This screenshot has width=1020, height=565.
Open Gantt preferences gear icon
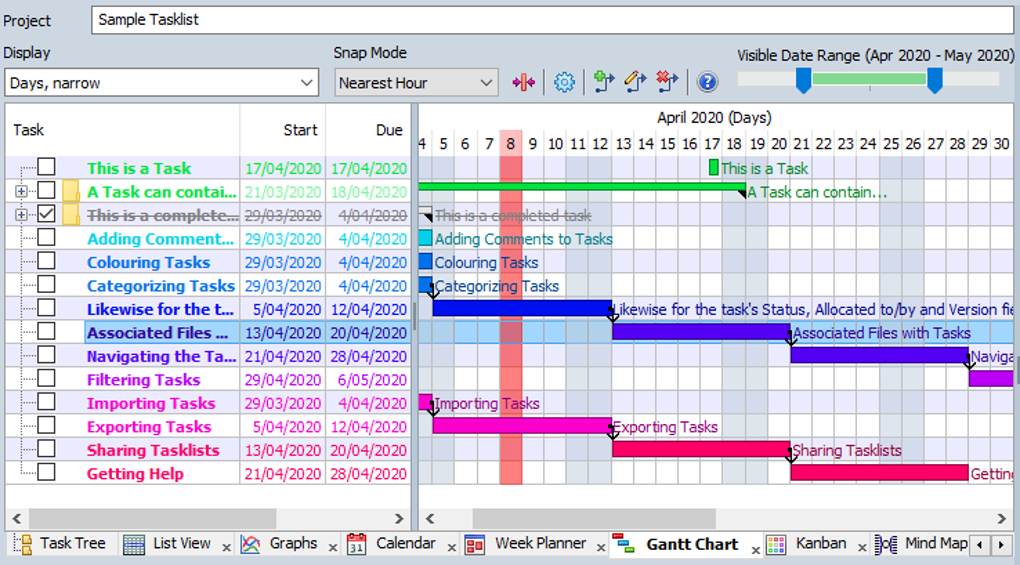point(564,83)
